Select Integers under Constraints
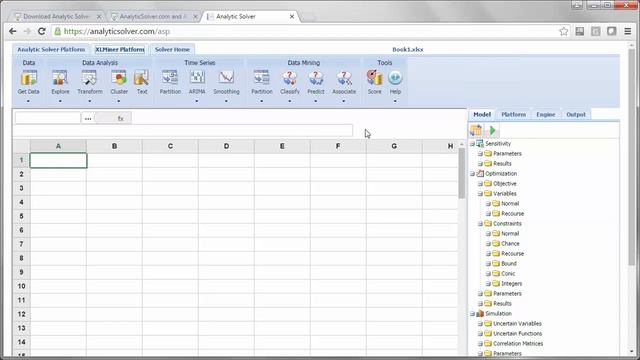 click(x=511, y=284)
